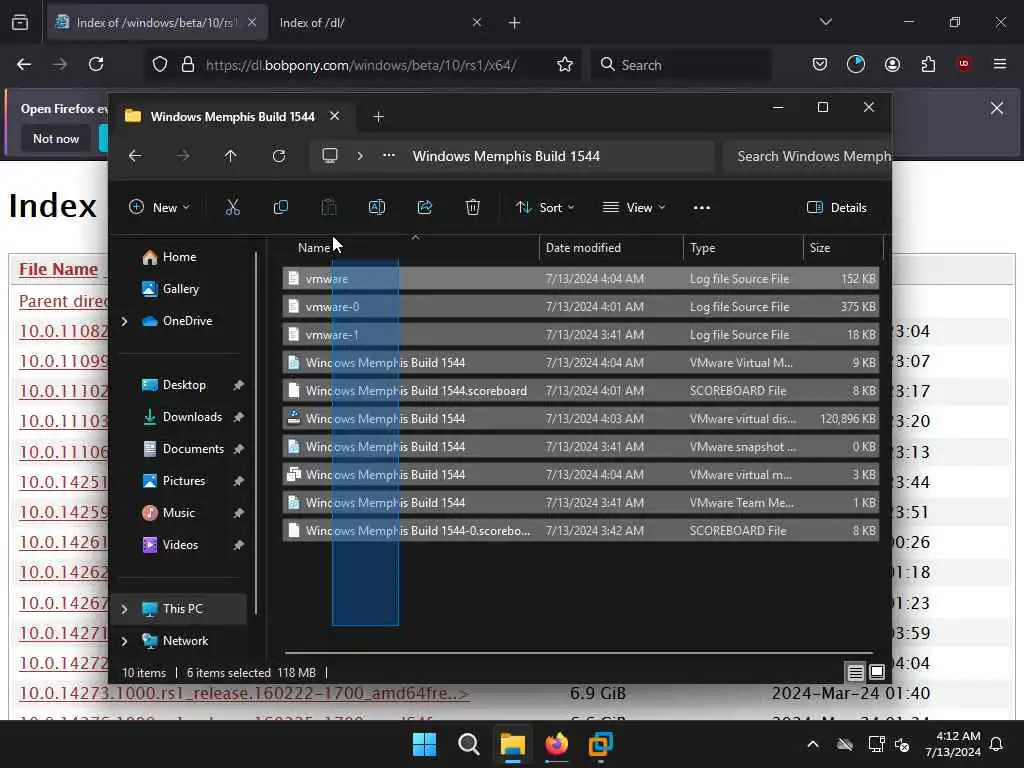
Task: Open uBlock Origin extension icon
Action: pyautogui.click(x=964, y=64)
